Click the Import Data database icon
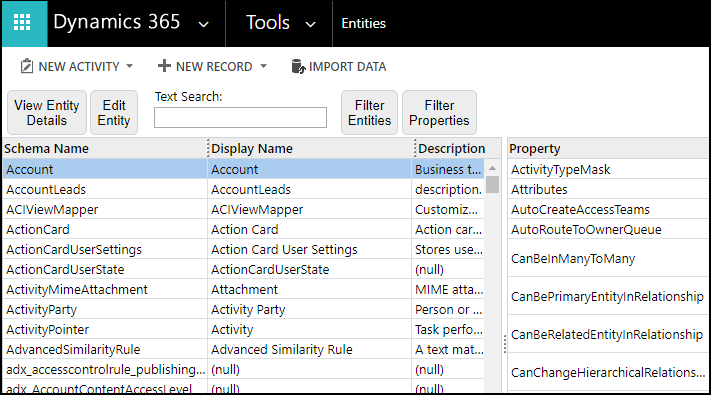 (298, 66)
